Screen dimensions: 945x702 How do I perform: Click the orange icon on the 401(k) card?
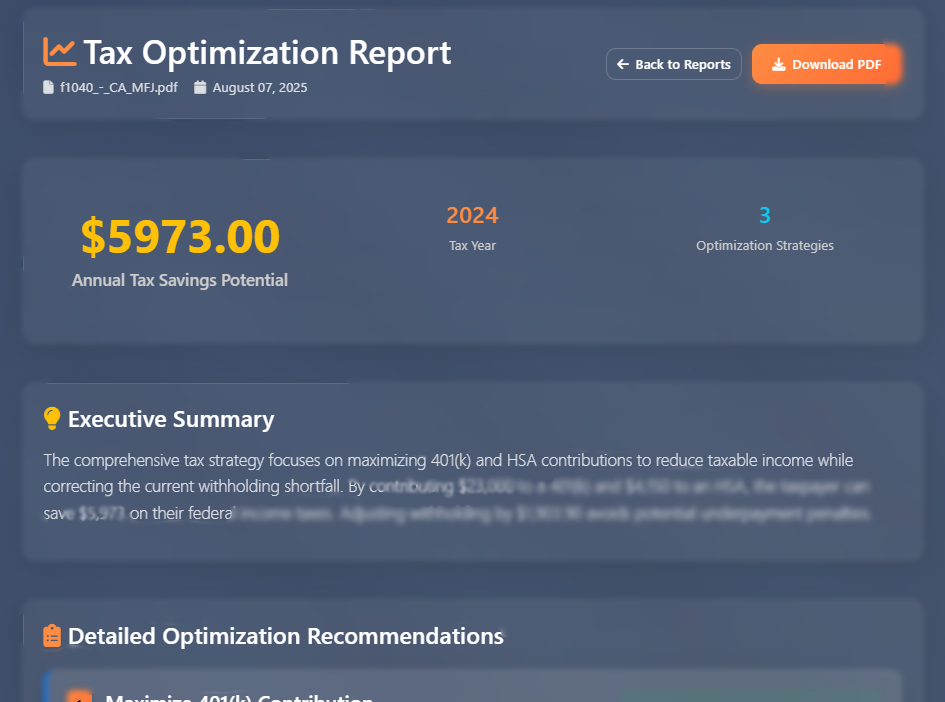coord(78,697)
